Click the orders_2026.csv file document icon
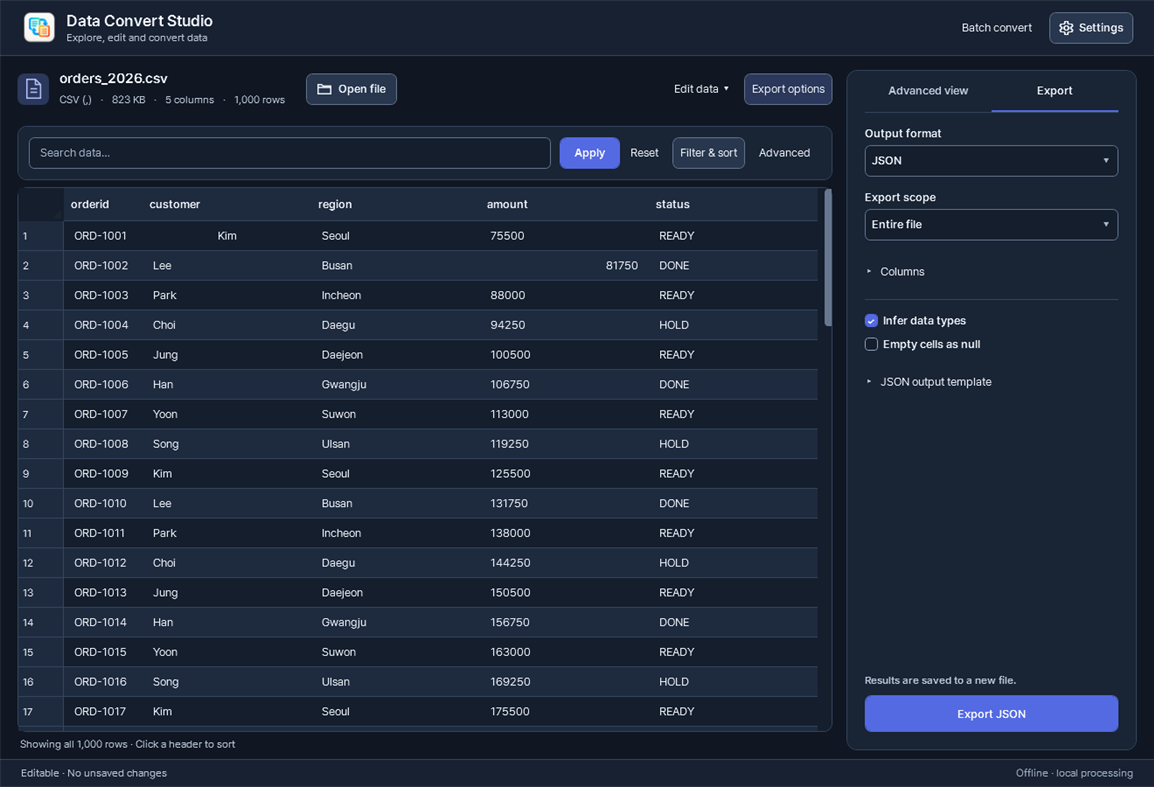 click(33, 89)
